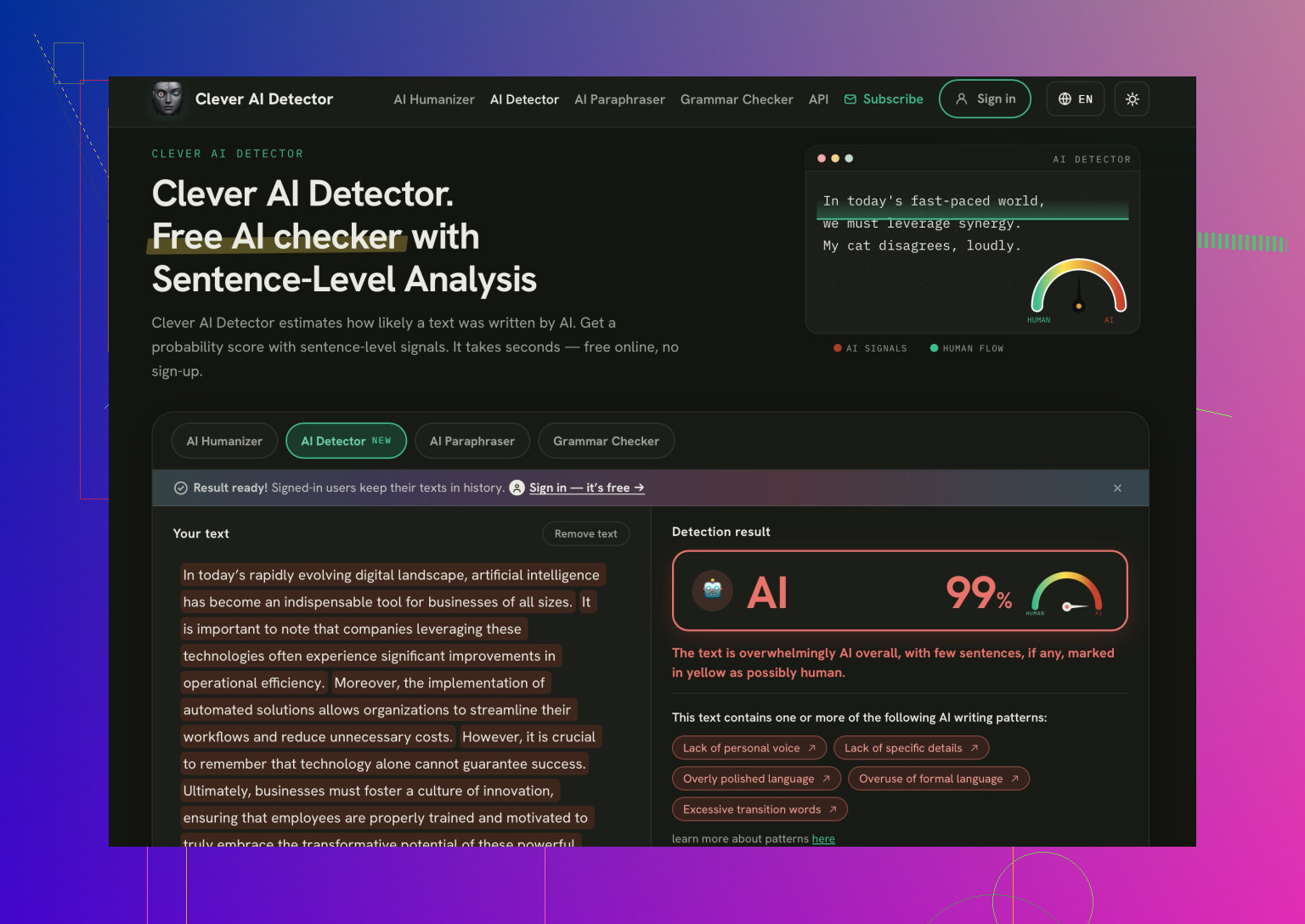This screenshot has height=924, width=1305.
Task: Click the 99% AI score gauge
Action: 1066,592
